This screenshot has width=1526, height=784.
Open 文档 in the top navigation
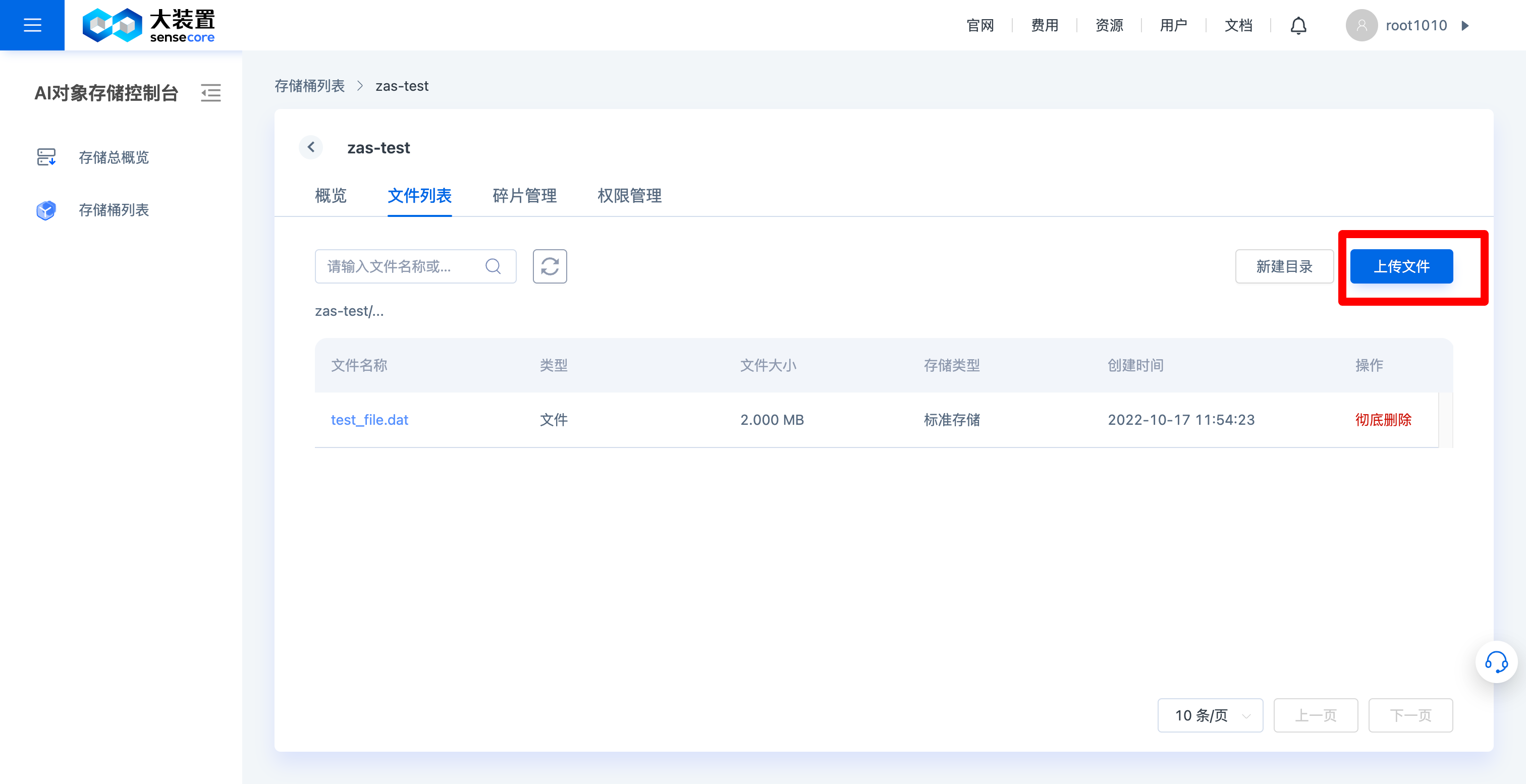click(1238, 25)
